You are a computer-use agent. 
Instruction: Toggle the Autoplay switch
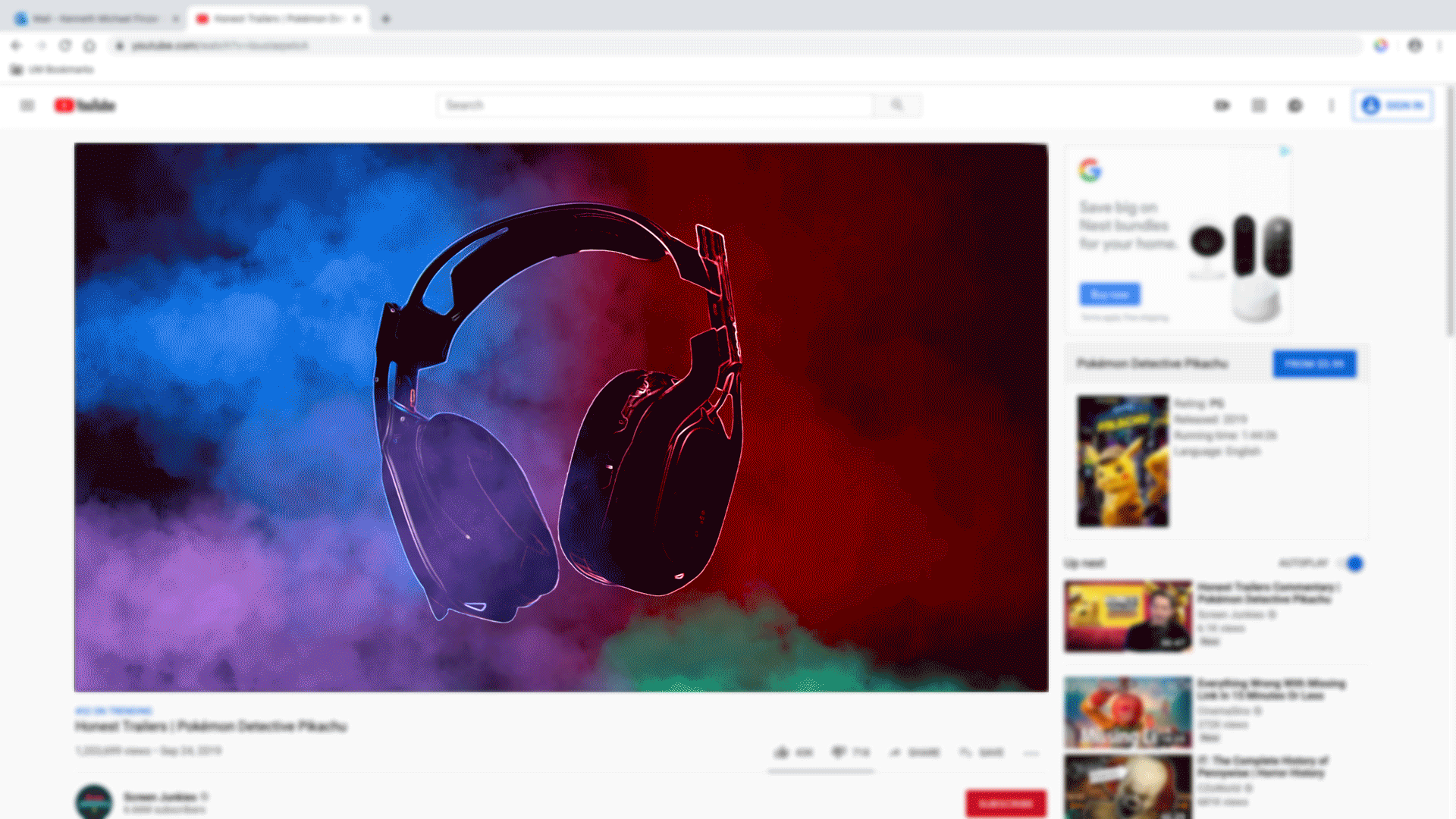tap(1351, 563)
